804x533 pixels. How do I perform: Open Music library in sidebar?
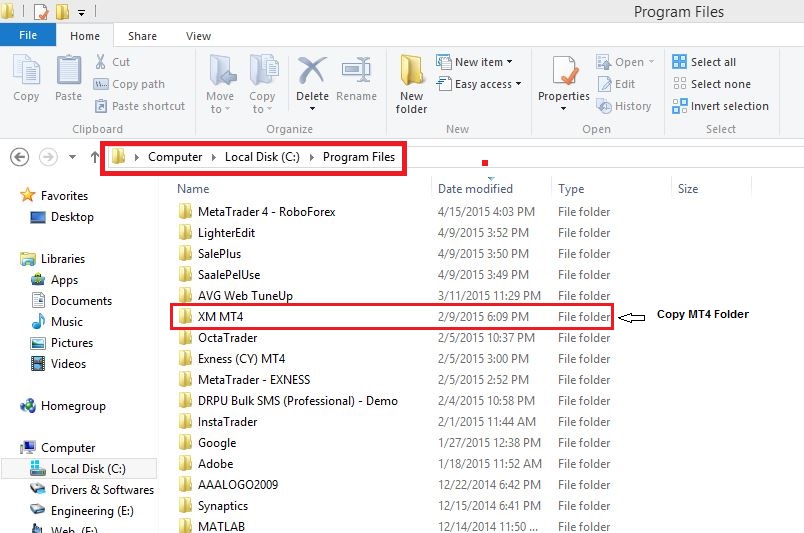tap(56, 322)
